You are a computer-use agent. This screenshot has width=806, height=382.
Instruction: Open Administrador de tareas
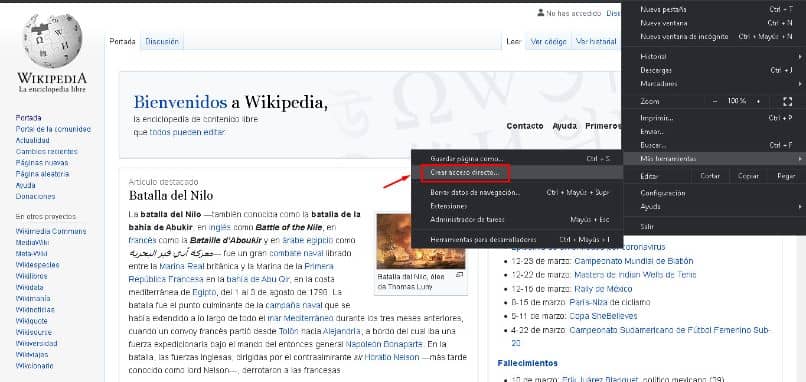tap(517, 220)
